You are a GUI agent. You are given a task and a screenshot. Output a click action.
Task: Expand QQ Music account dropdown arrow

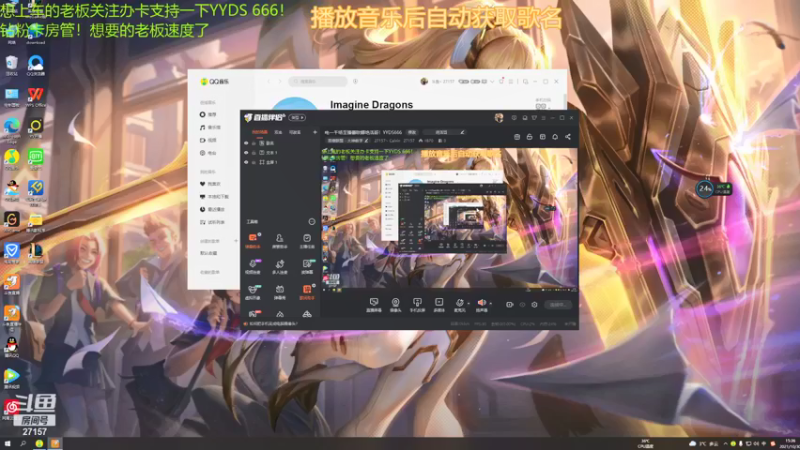pyautogui.click(x=492, y=81)
